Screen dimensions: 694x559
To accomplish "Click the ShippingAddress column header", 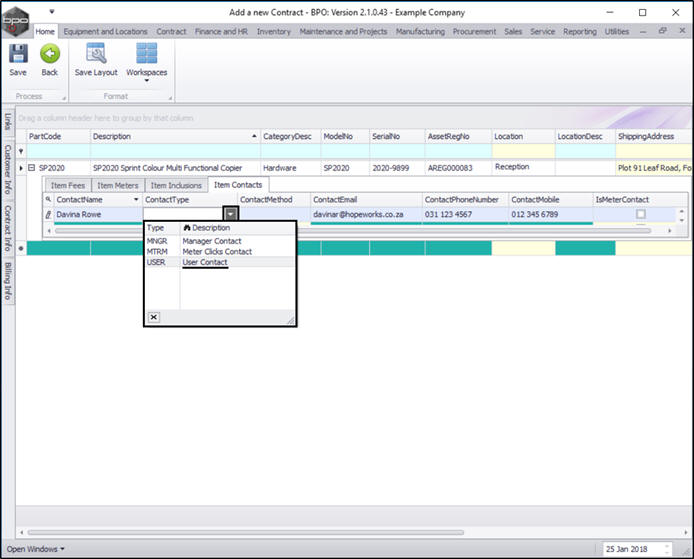I will click(x=653, y=136).
